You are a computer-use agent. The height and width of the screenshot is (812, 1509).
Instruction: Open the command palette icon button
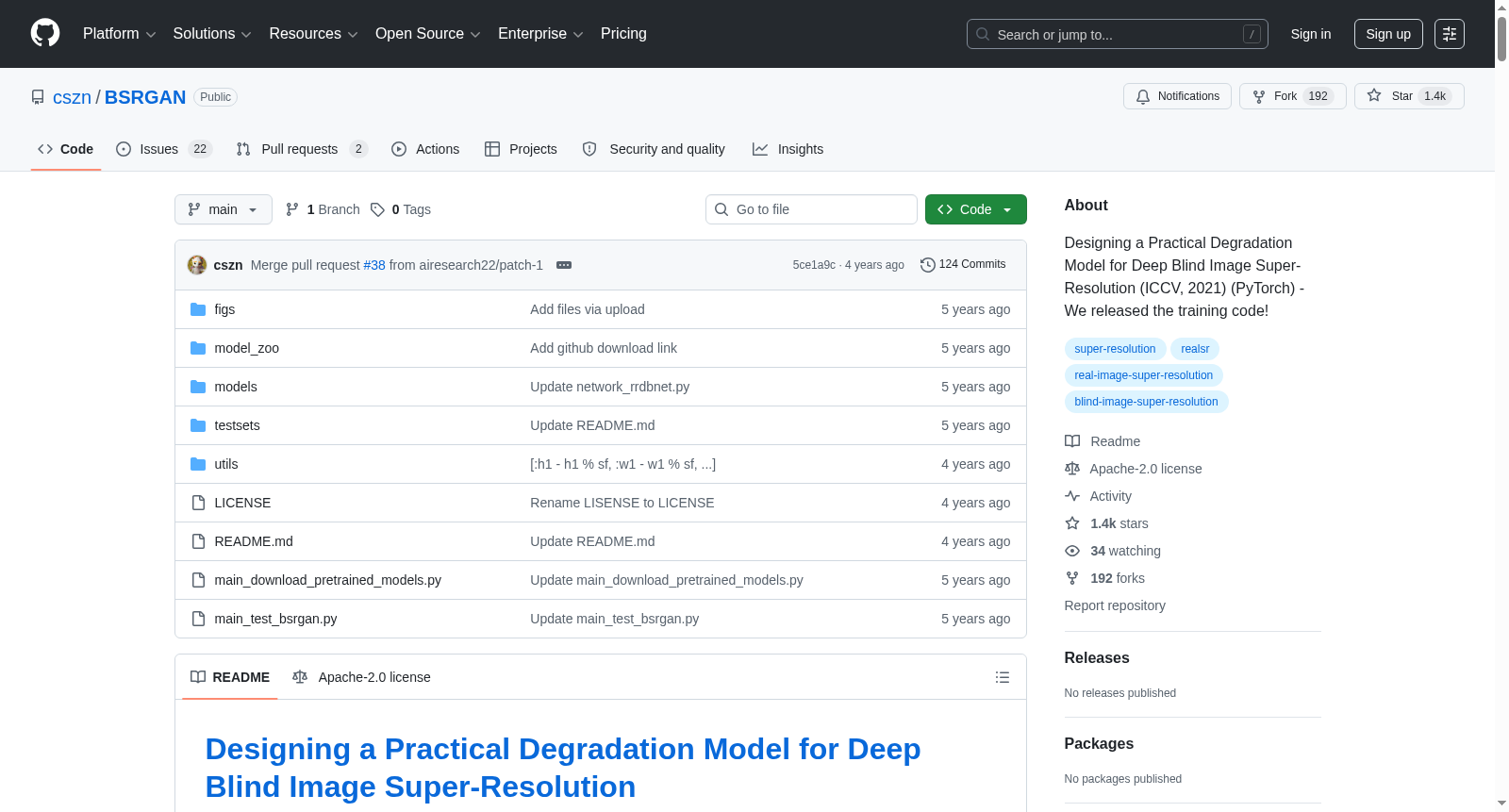point(1450,34)
